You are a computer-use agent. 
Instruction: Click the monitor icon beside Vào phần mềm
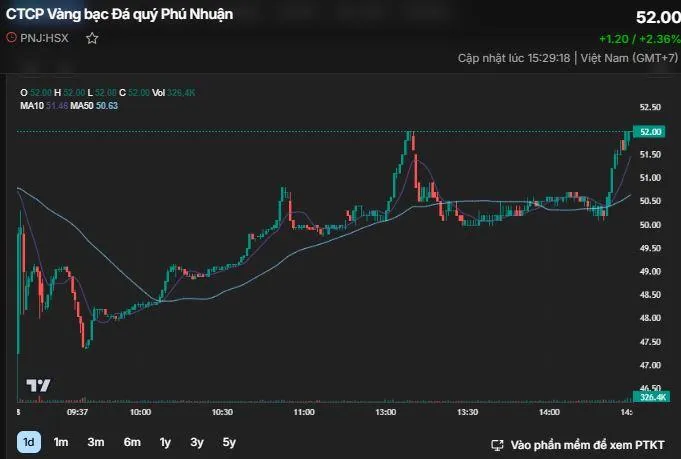(x=497, y=445)
